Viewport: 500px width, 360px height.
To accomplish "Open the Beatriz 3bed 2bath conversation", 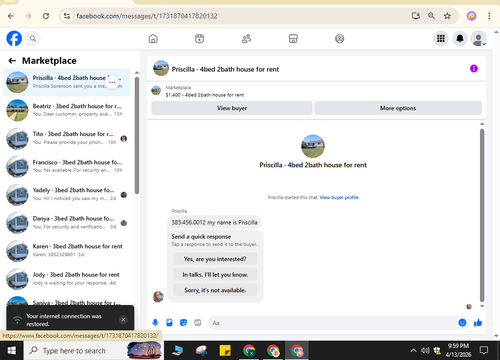I will (x=67, y=110).
